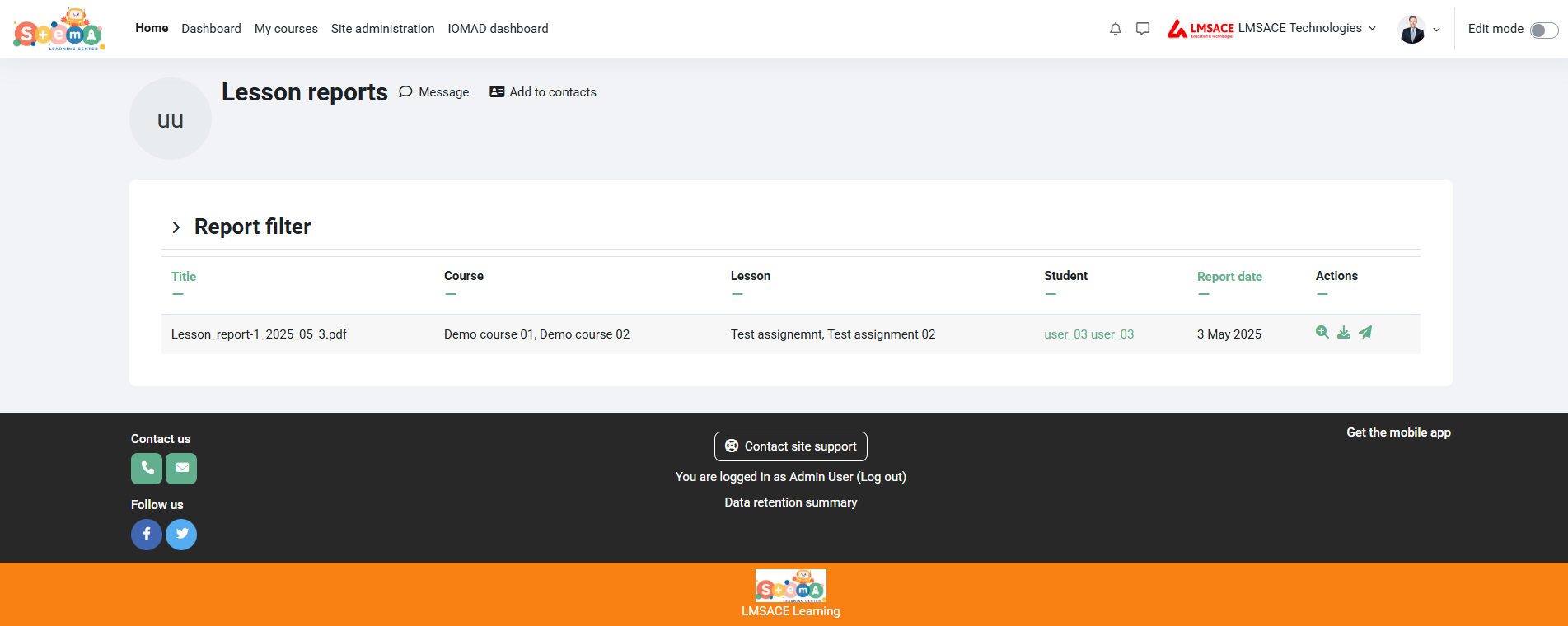The height and width of the screenshot is (626, 1568).
Task: Sort the table by Report date
Action: pos(1229,277)
